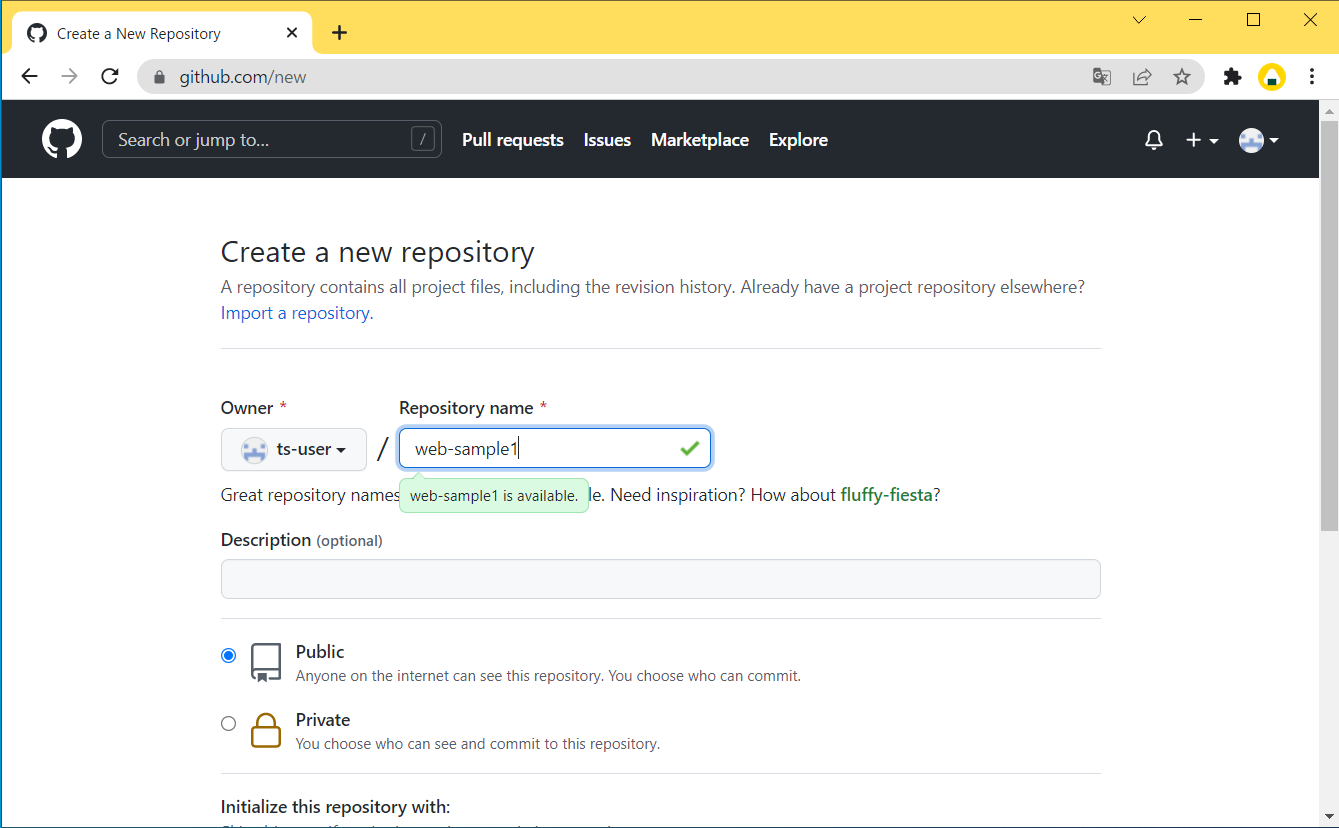View site information via lock icon
Image resolution: width=1339 pixels, height=828 pixels.
click(x=157, y=77)
